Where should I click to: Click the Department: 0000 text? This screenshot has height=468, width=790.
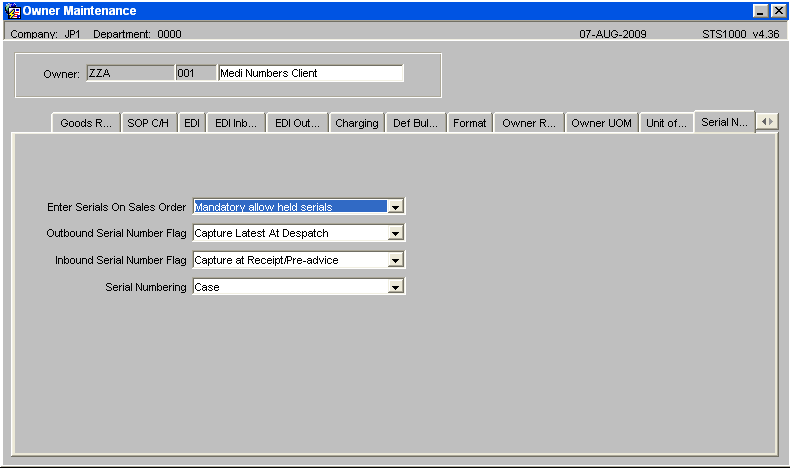coord(137,34)
